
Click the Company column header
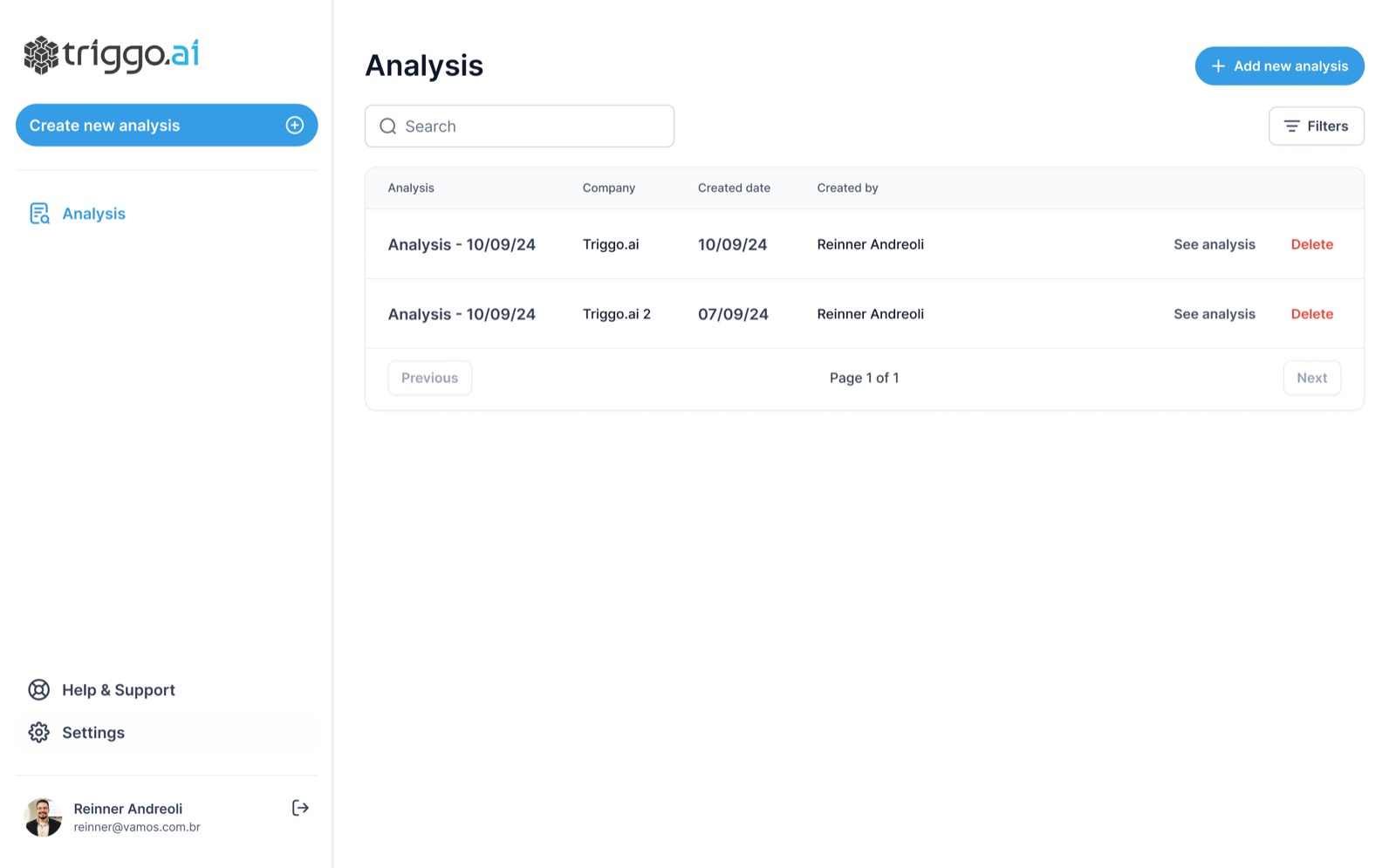coord(609,188)
